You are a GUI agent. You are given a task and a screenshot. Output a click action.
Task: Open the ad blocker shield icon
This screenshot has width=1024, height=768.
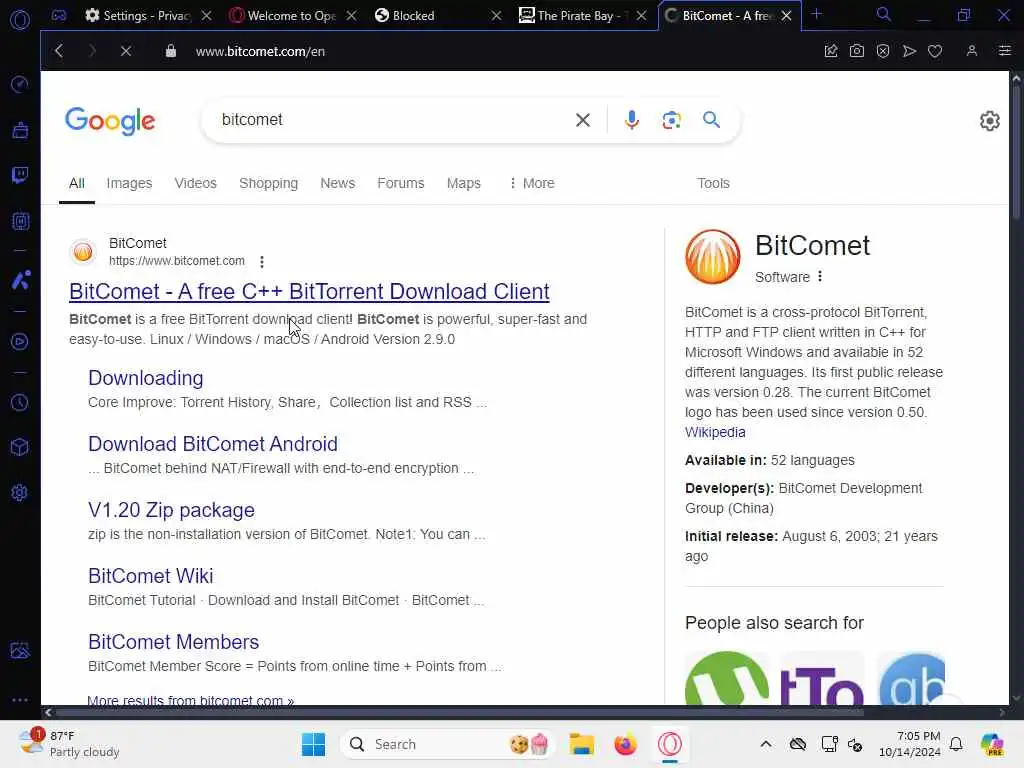click(x=883, y=51)
